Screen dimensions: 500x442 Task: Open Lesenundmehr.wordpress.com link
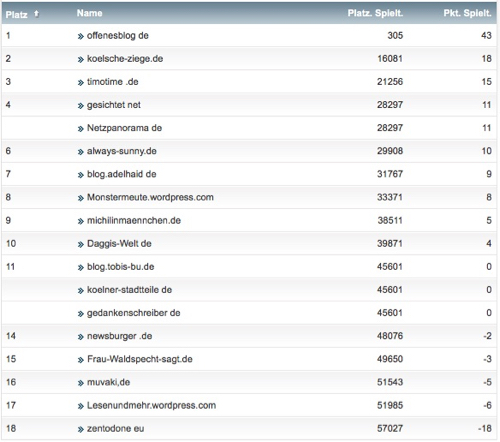(x=151, y=405)
